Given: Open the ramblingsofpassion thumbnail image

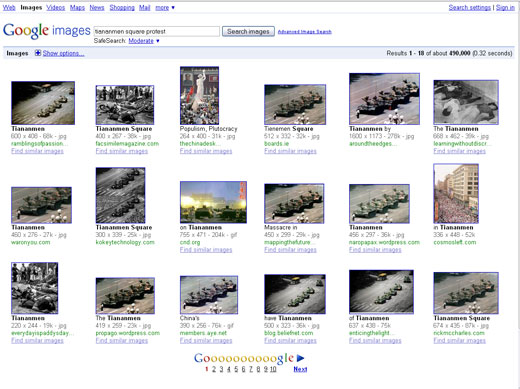Looking at the screenshot, I should 43,103.
